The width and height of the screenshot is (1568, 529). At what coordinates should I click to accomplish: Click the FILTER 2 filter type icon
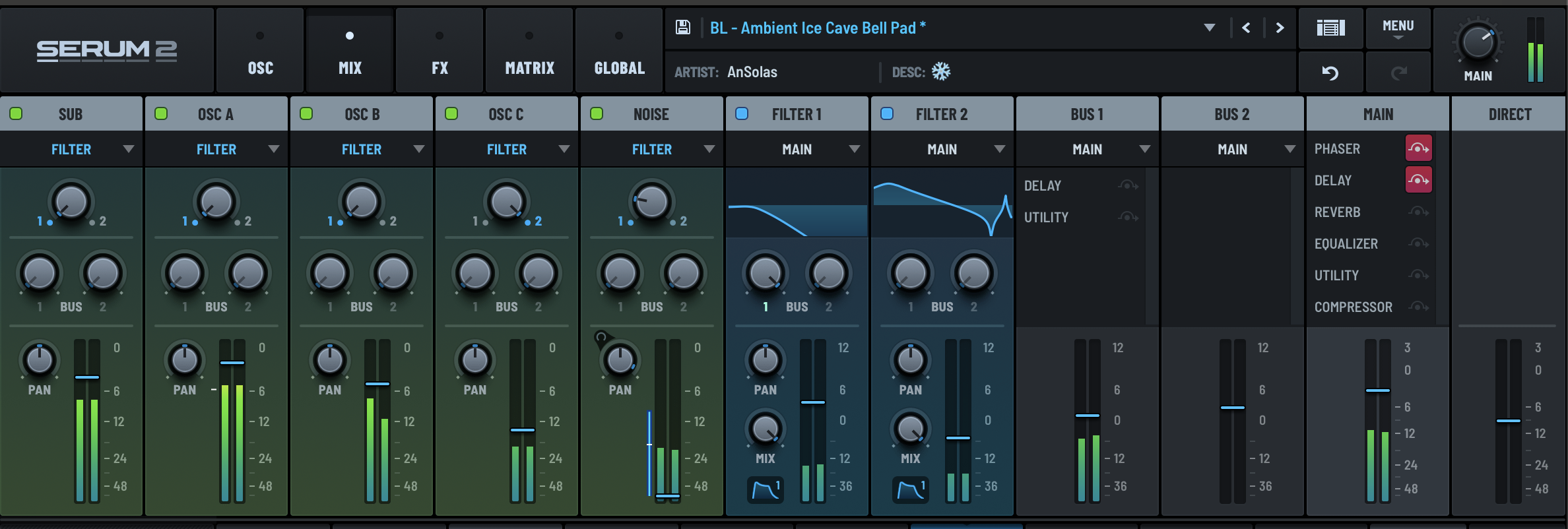pos(911,490)
